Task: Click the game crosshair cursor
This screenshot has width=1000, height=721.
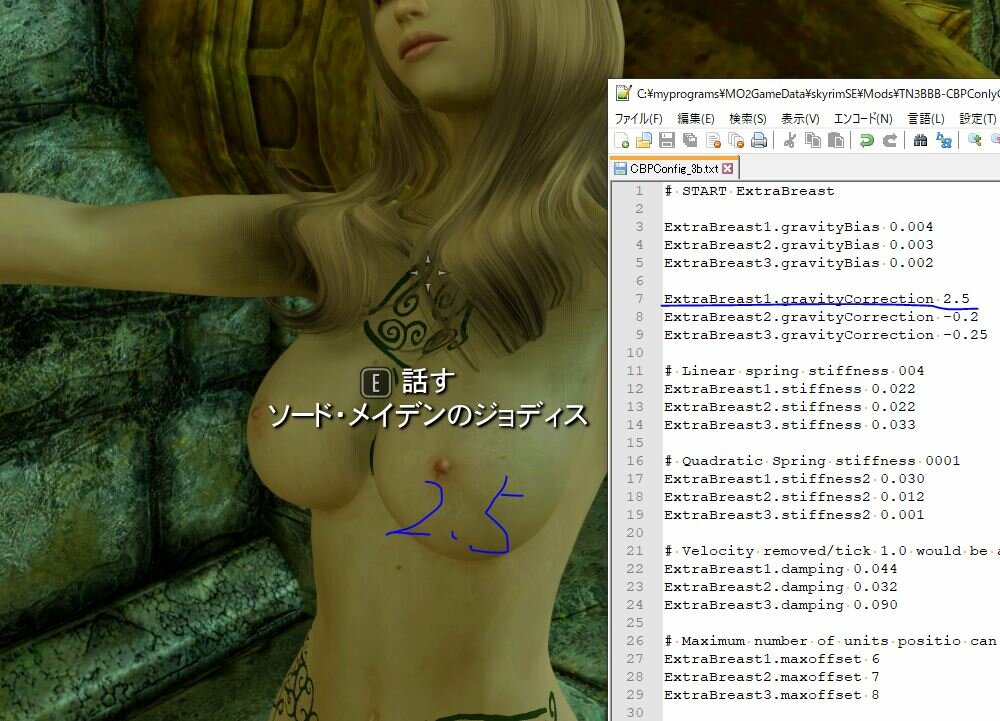Action: click(428, 273)
